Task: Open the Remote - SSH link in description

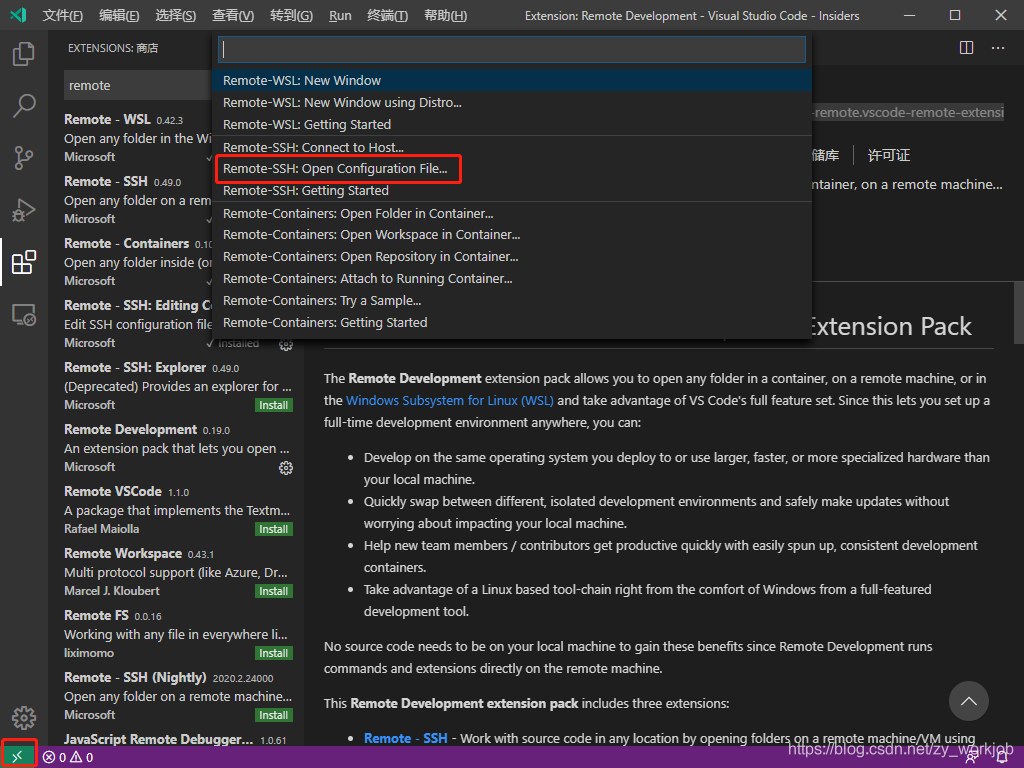Action: [406, 738]
